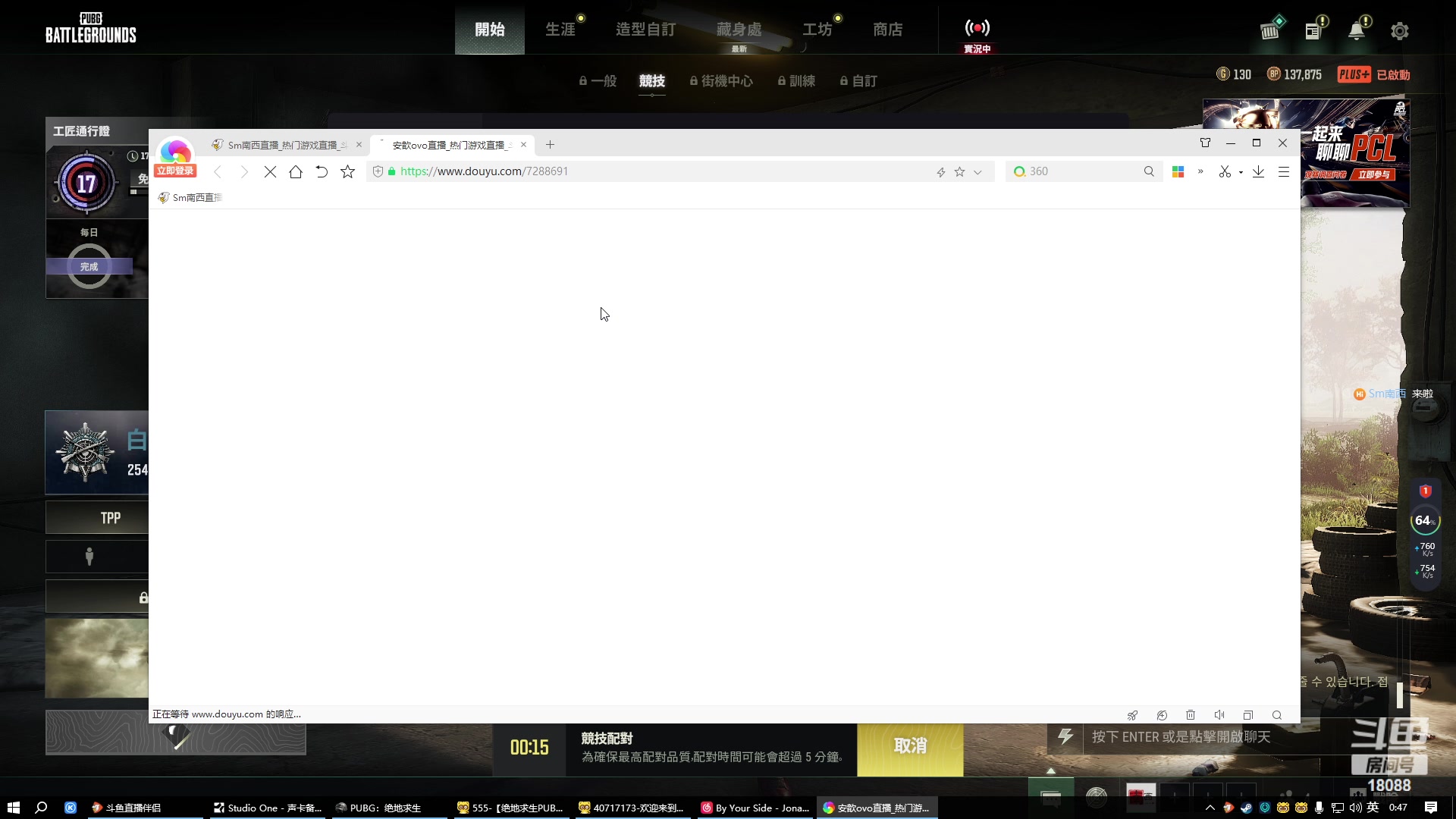Restore the last closed page with undo arrow
Image resolution: width=1456 pixels, height=819 pixels.
322,172
